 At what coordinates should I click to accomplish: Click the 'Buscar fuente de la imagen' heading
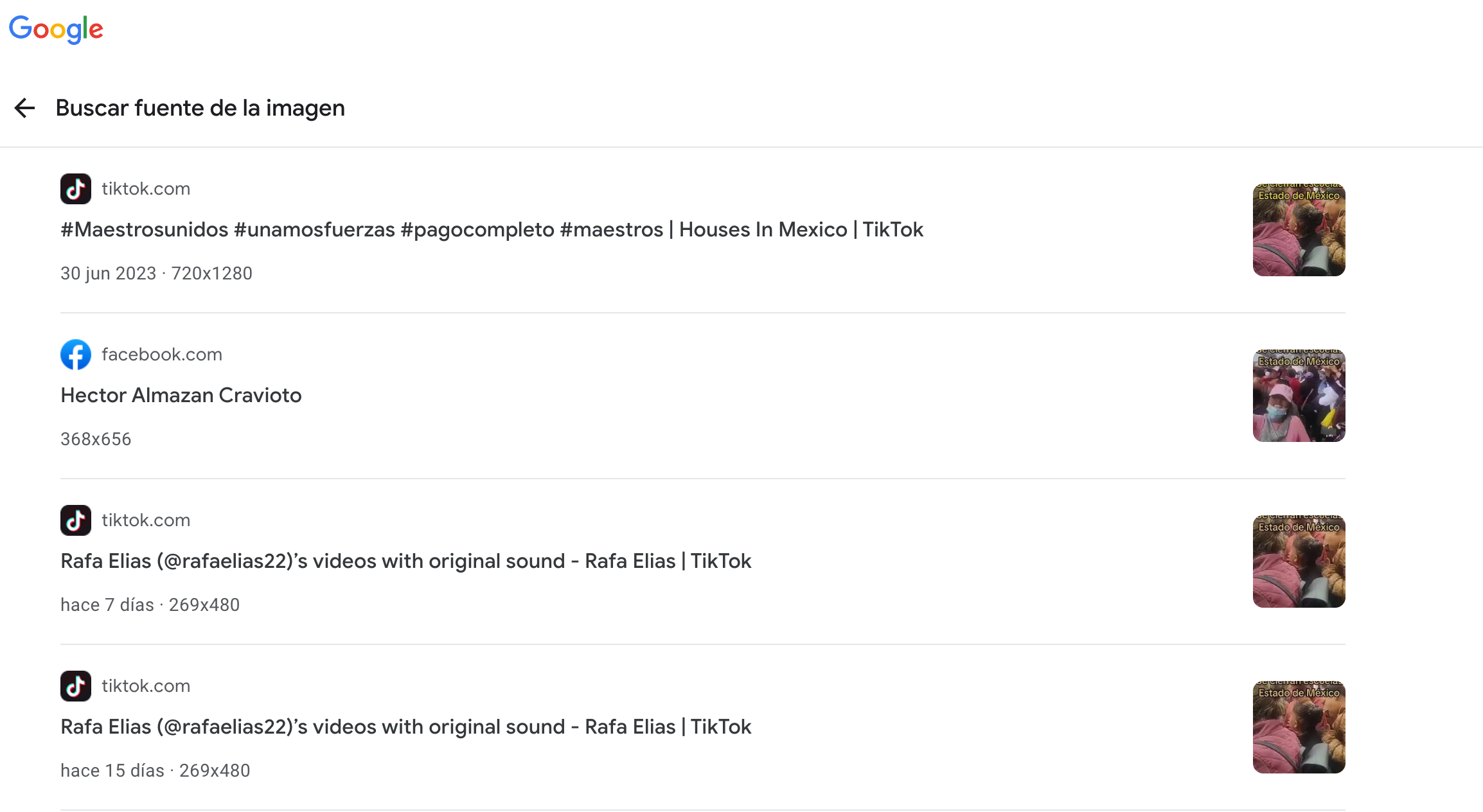point(200,108)
